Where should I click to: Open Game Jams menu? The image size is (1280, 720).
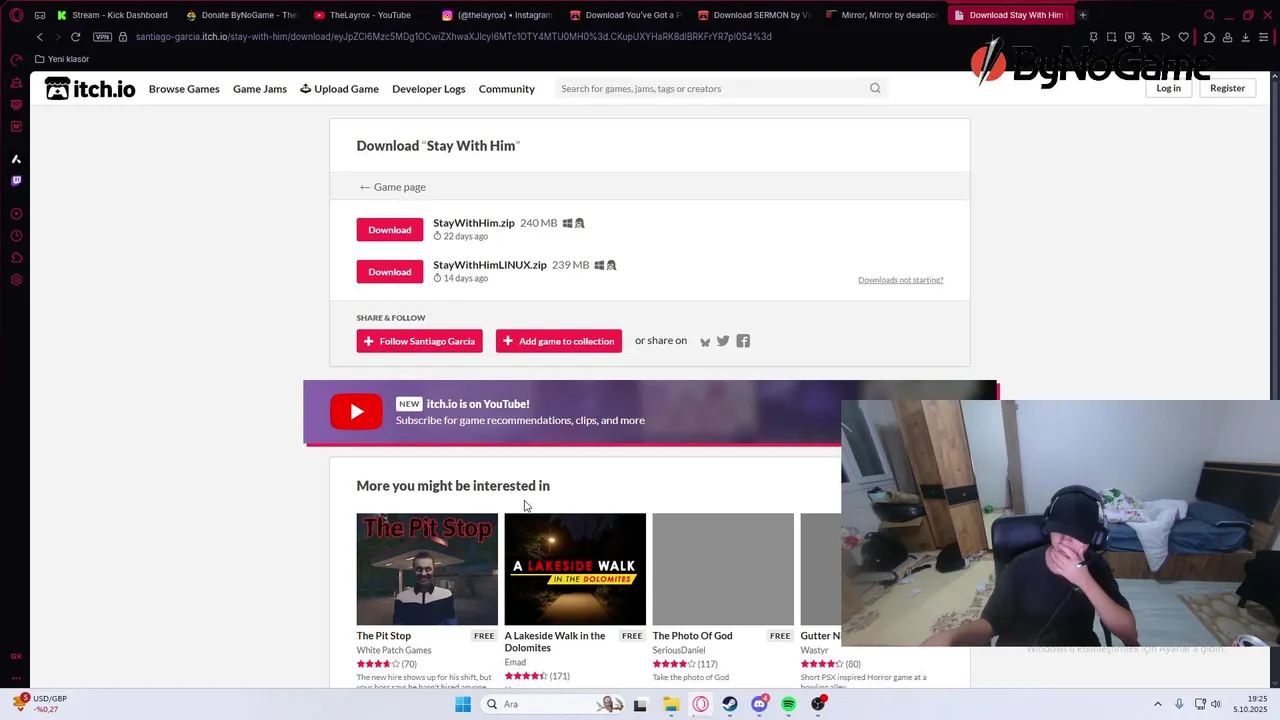coord(260,89)
